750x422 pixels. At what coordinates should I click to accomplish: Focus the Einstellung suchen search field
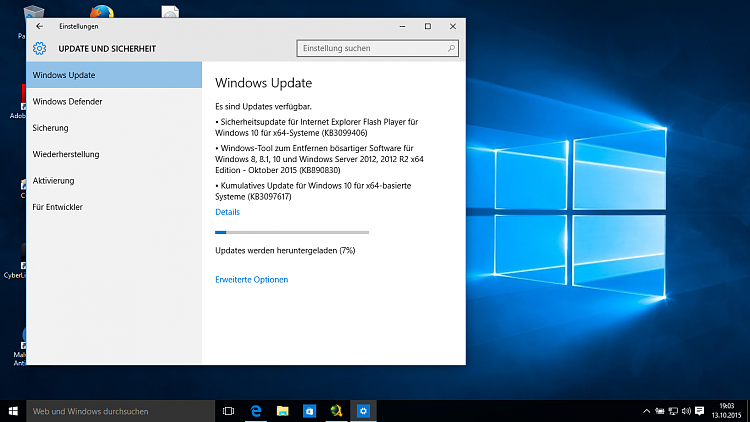click(377, 48)
